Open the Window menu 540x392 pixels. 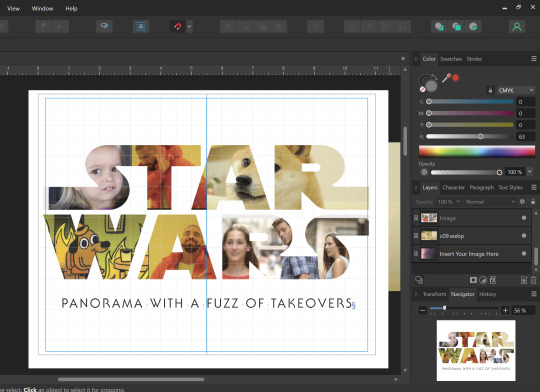[x=42, y=8]
